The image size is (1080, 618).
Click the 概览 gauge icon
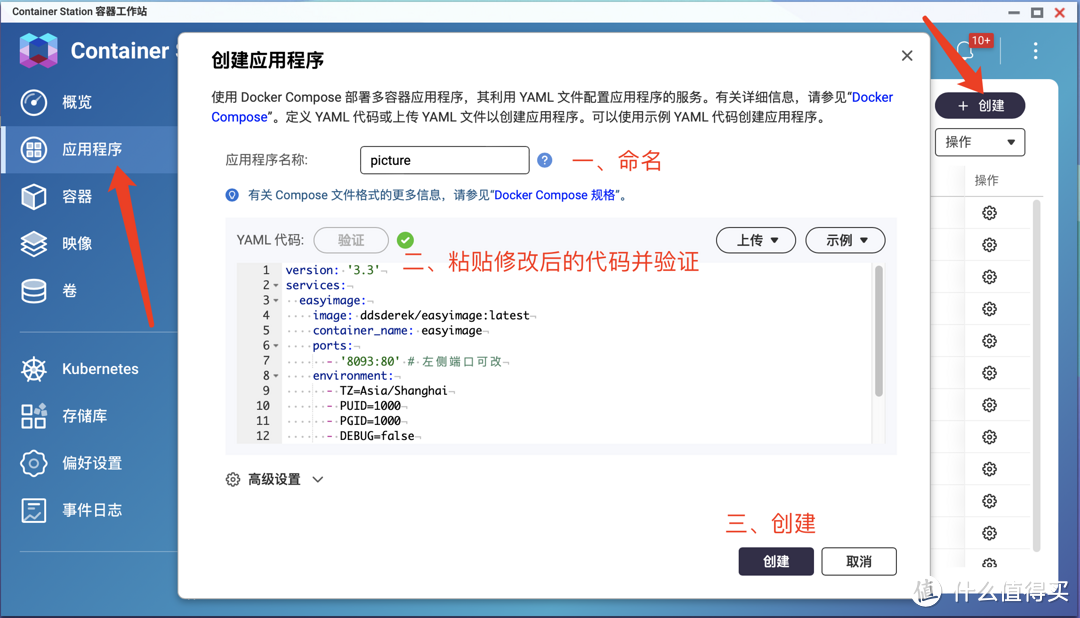click(34, 103)
